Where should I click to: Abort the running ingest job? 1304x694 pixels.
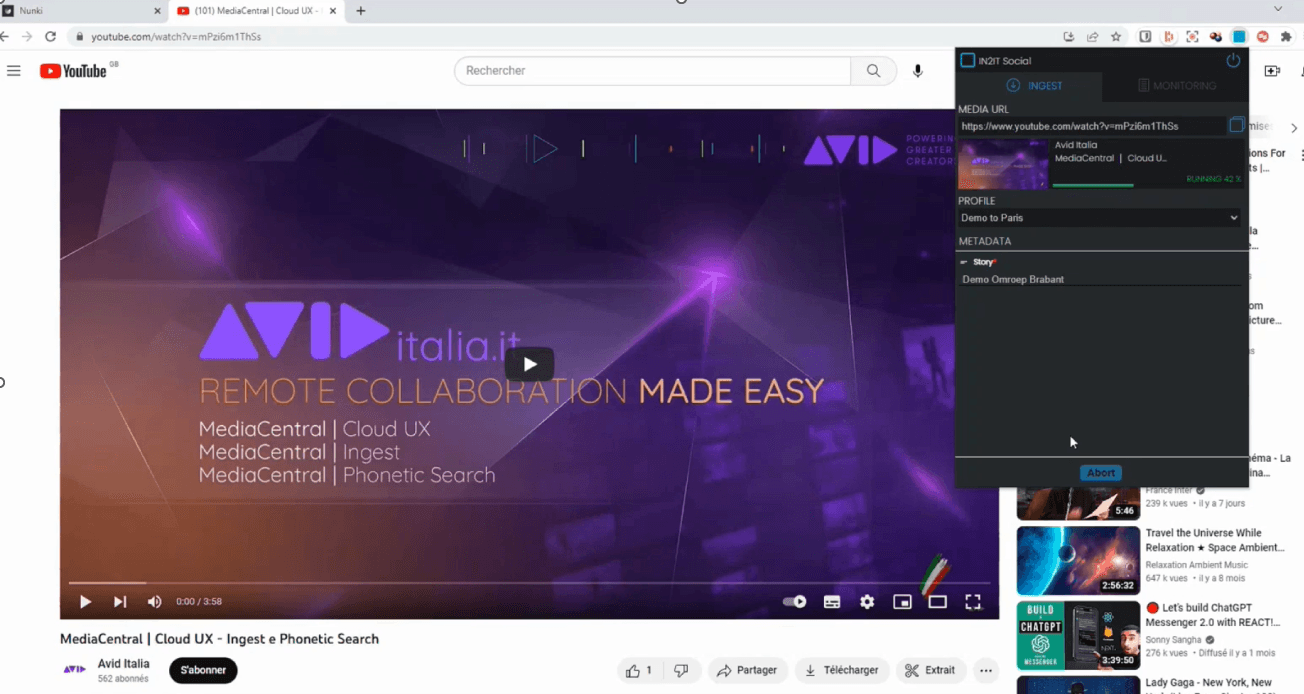(x=1100, y=472)
